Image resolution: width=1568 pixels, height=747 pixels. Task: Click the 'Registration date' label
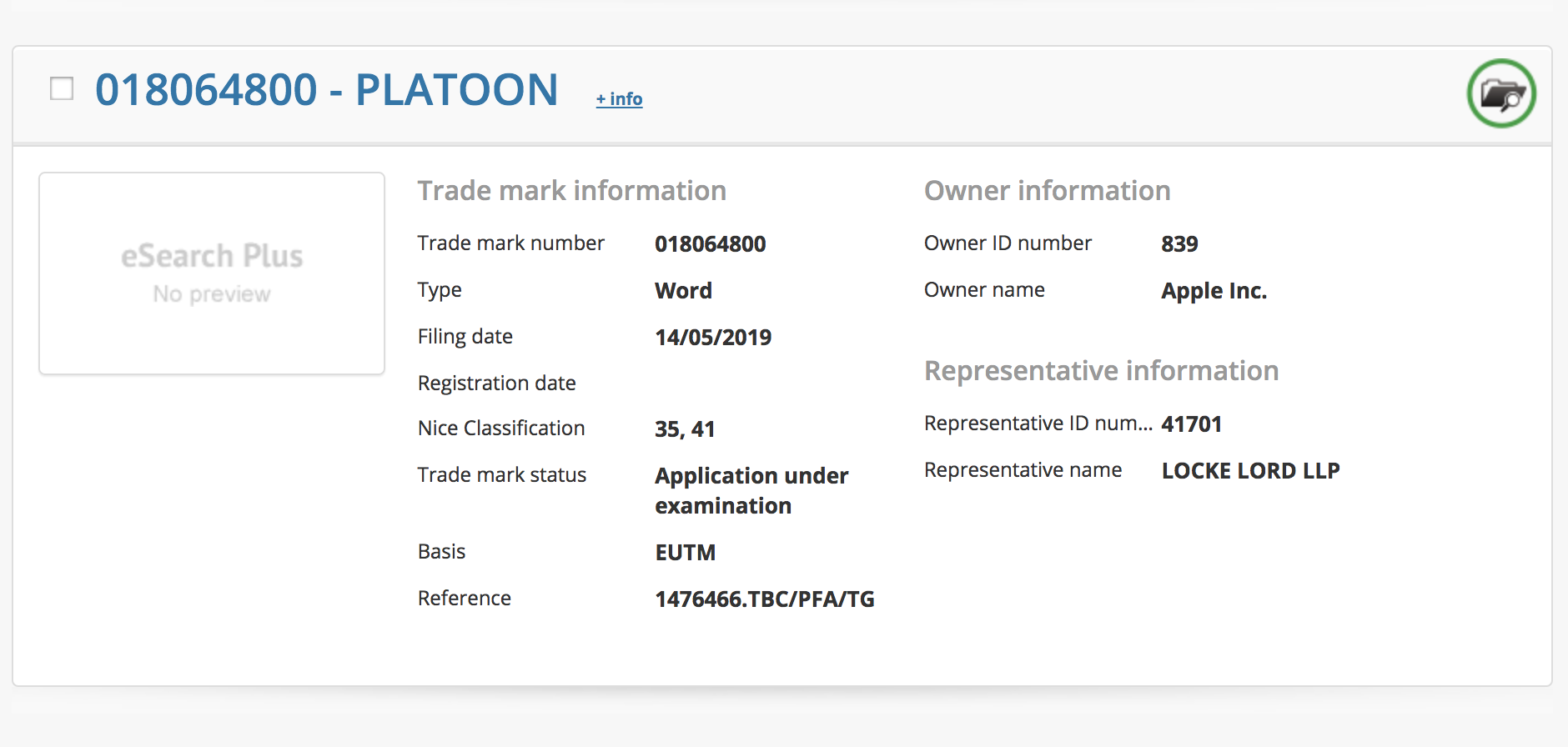(496, 384)
